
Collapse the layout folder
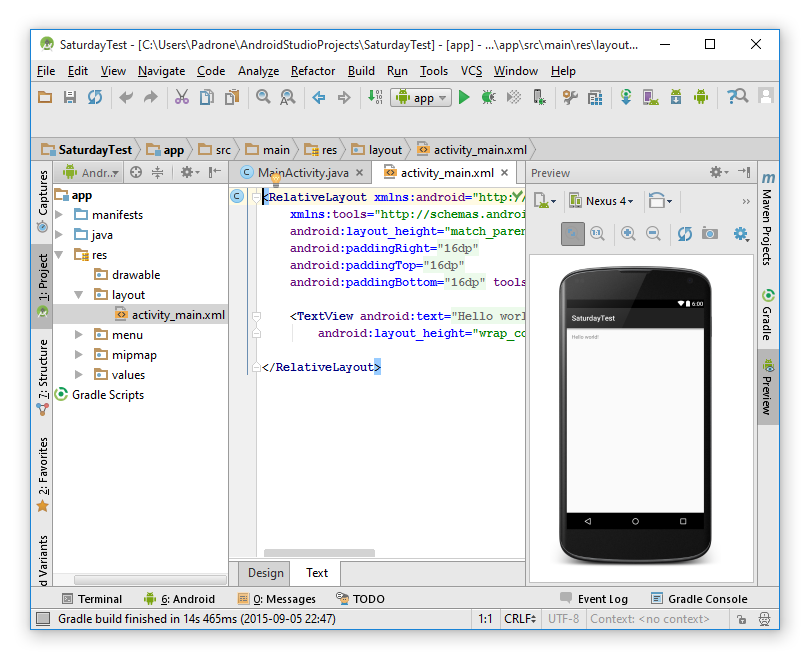pyautogui.click(x=79, y=295)
